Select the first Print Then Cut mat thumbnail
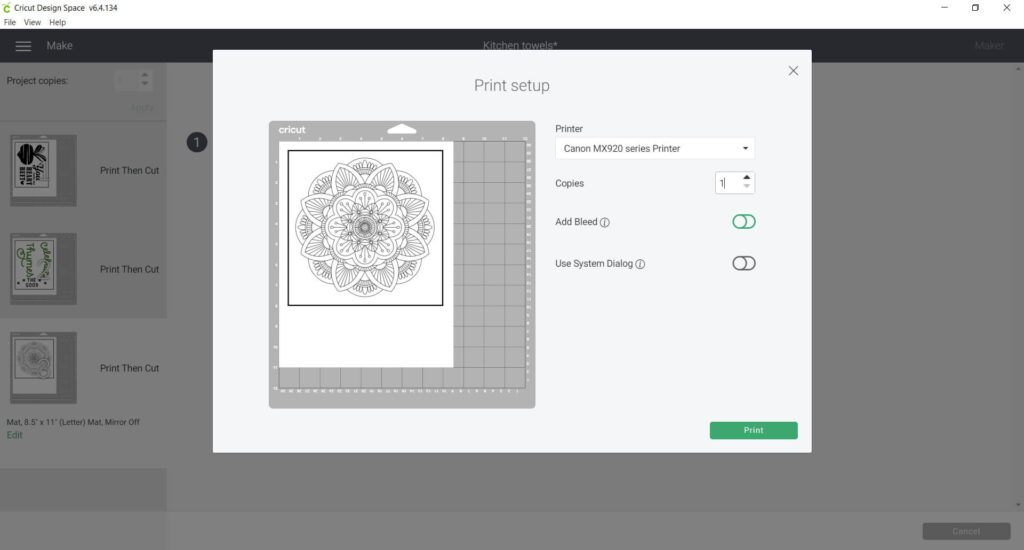The image size is (1024, 550). tap(43, 170)
